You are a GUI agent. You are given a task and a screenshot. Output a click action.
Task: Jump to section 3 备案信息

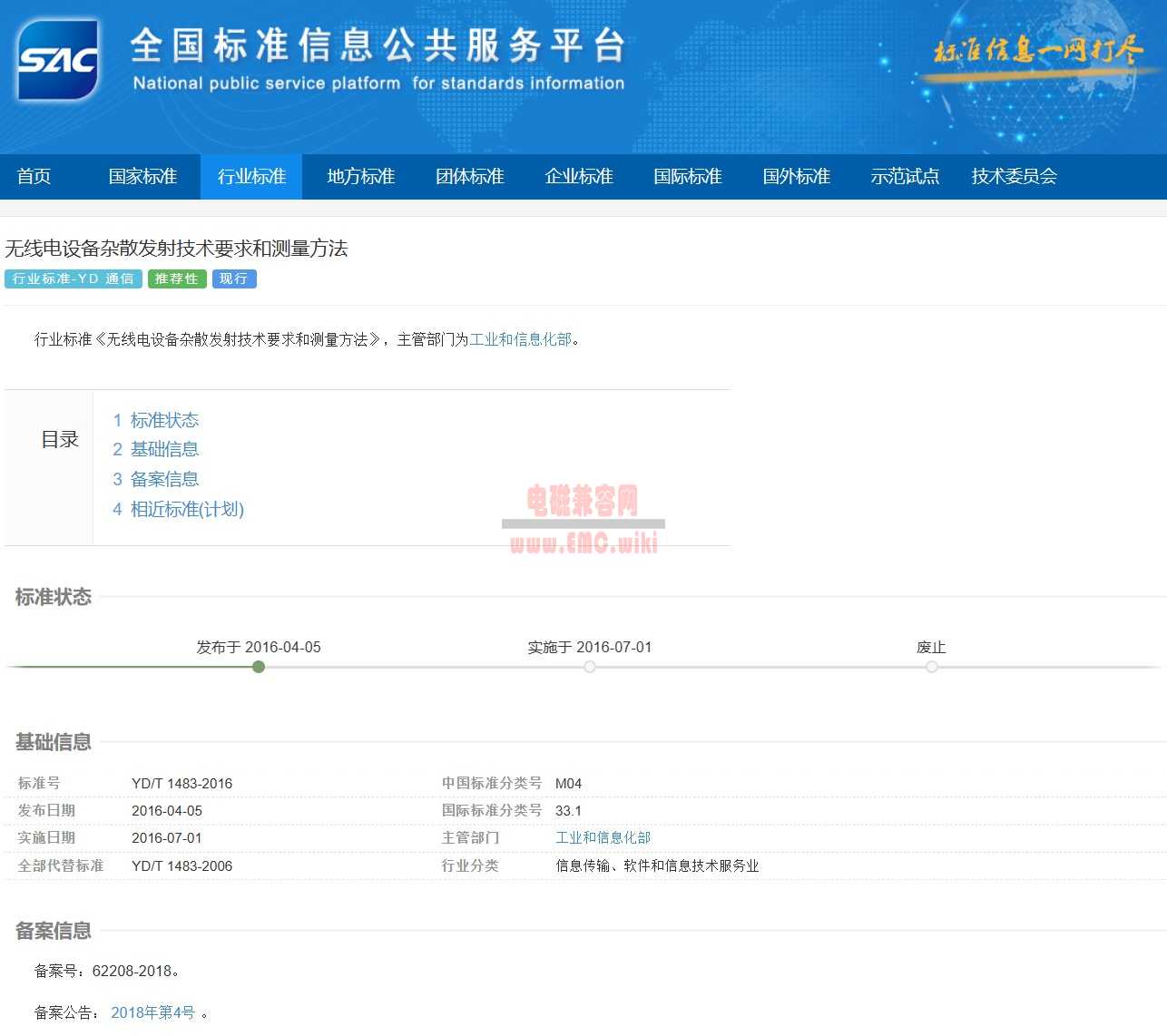coord(164,479)
